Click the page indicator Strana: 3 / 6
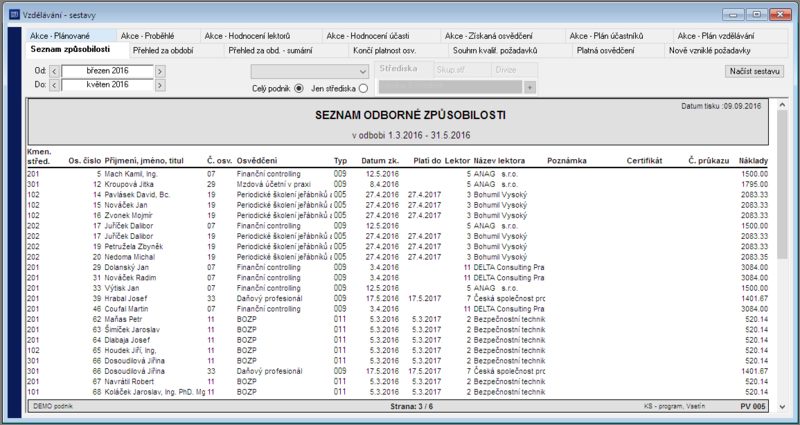This screenshot has width=800, height=425. 411,407
